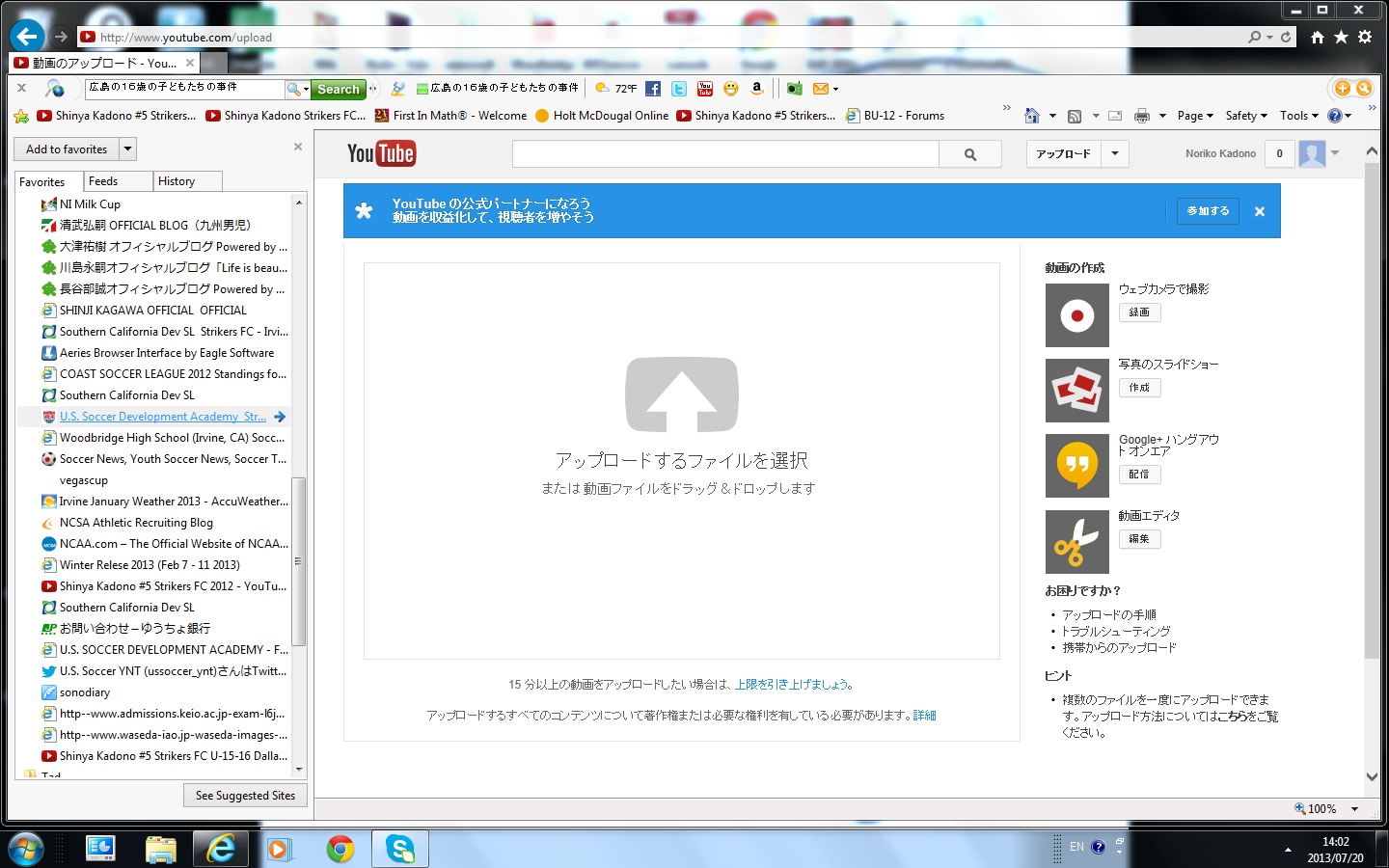1389x868 pixels.
Task: Open bookmark First In Math Welcome
Action: pyautogui.click(x=450, y=116)
